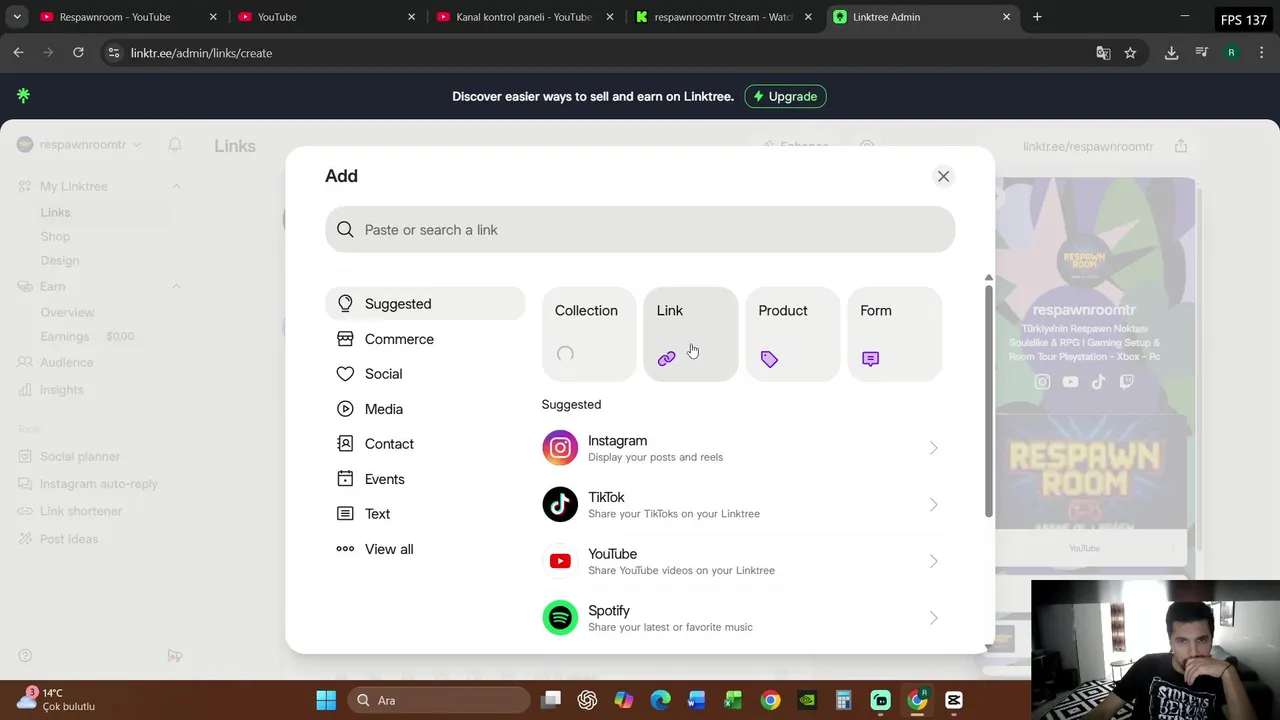The width and height of the screenshot is (1280, 720).
Task: Click the TikTok logo icon
Action: click(560, 504)
